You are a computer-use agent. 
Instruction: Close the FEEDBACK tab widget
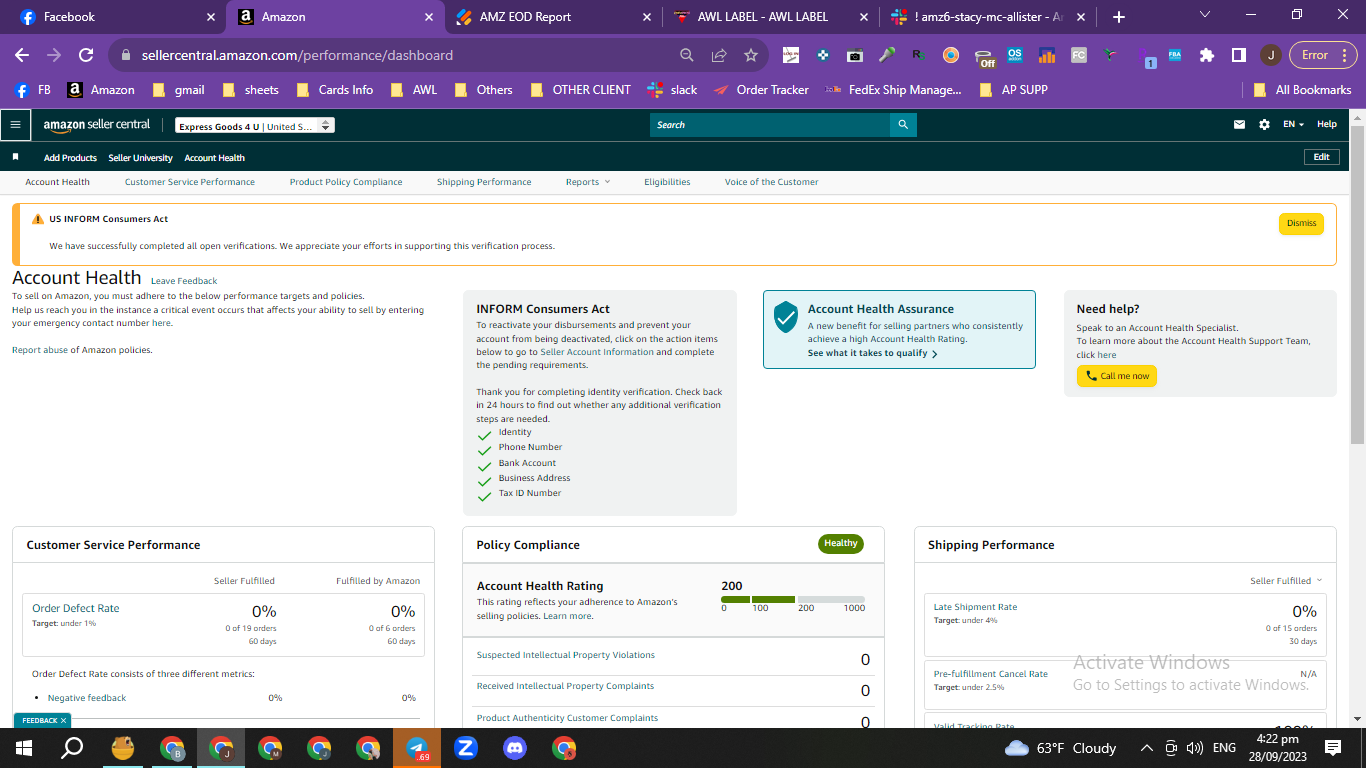[63, 720]
